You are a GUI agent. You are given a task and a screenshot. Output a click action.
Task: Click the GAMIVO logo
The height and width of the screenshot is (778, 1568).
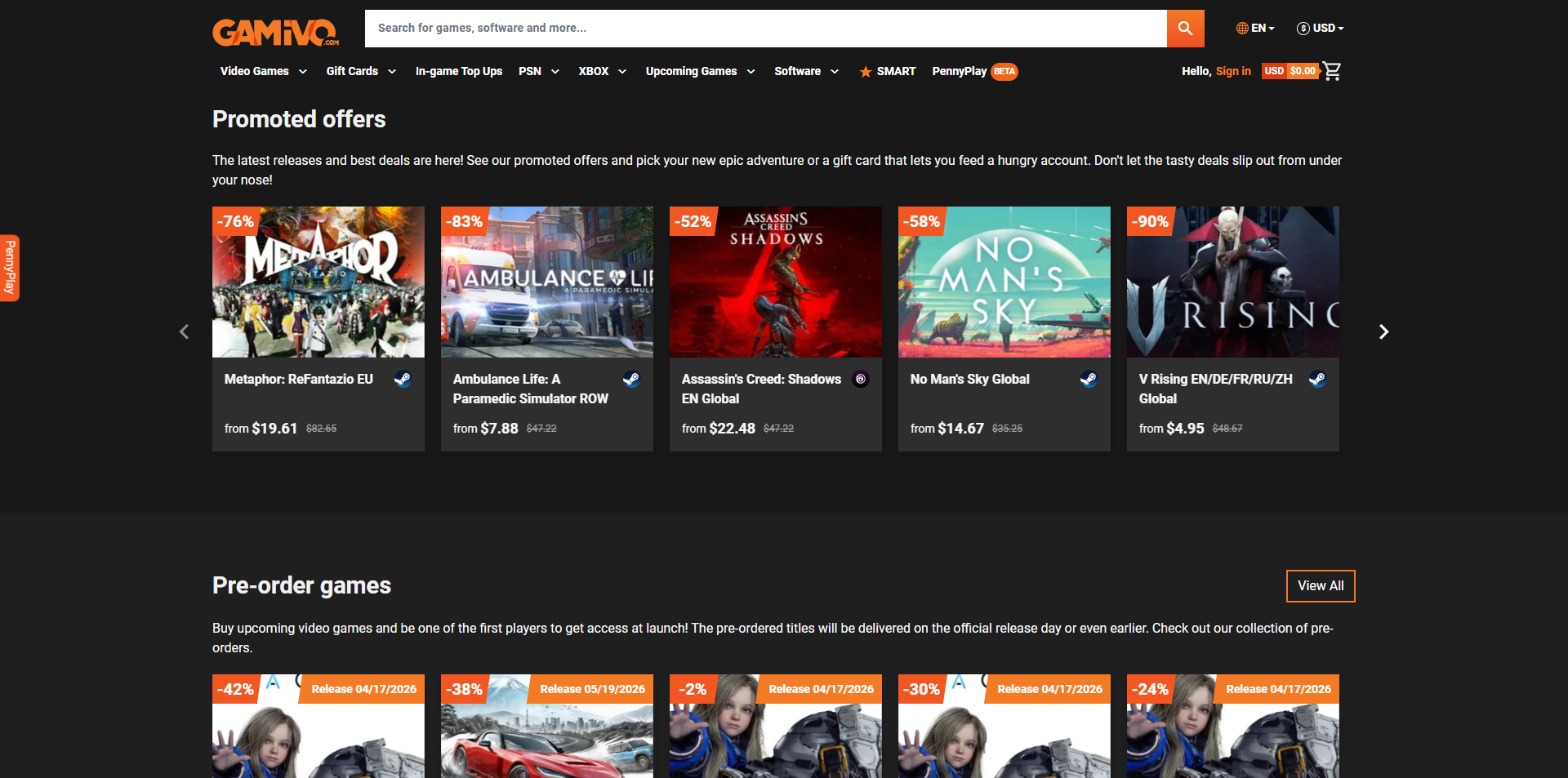coord(276,32)
